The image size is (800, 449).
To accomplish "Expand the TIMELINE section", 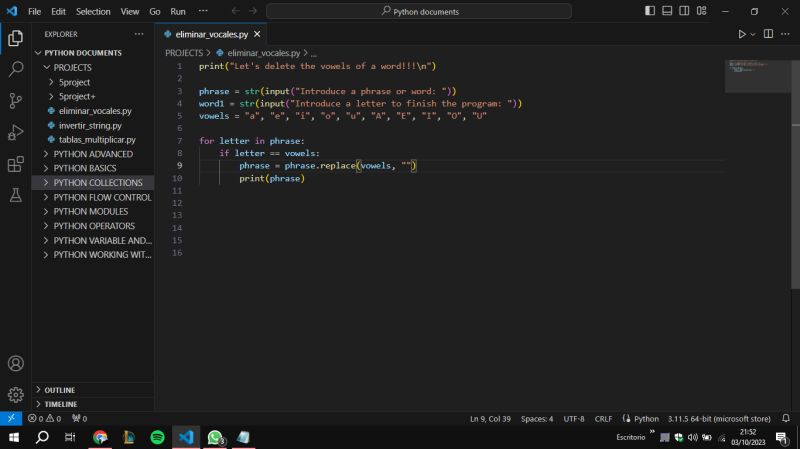I will click(x=60, y=404).
